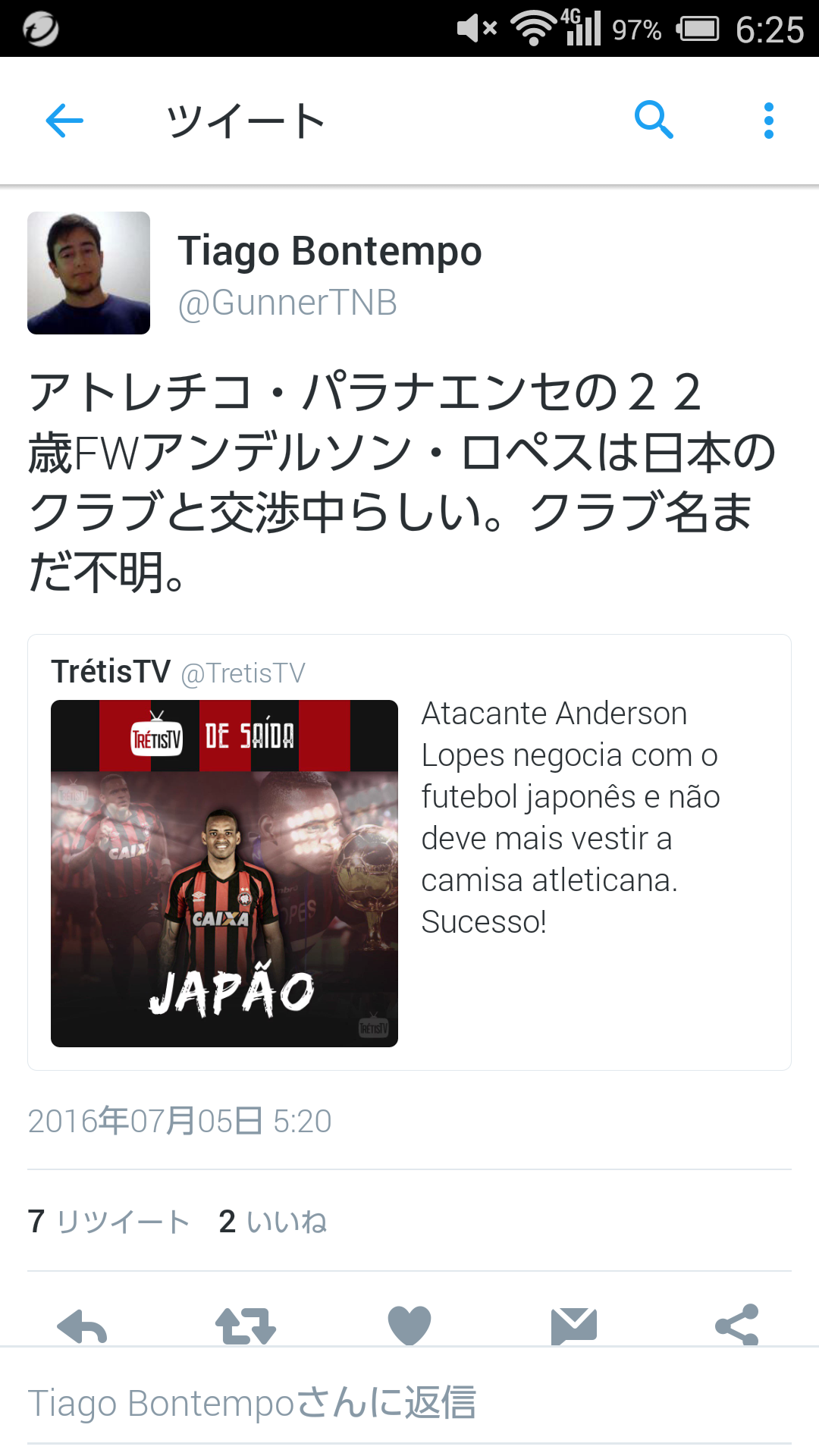The height and width of the screenshot is (1456, 819).
Task: Open Tiago Bontempo profile picture
Action: pos(89,273)
